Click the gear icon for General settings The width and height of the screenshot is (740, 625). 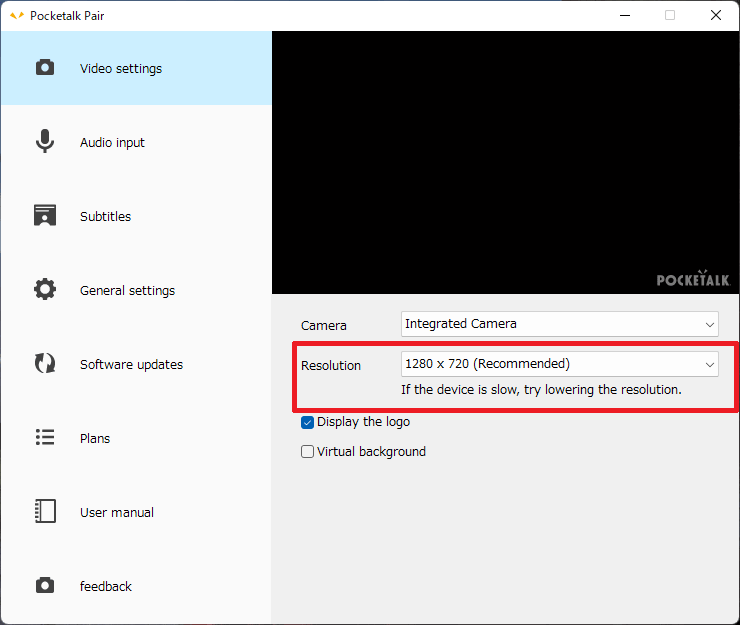click(45, 290)
